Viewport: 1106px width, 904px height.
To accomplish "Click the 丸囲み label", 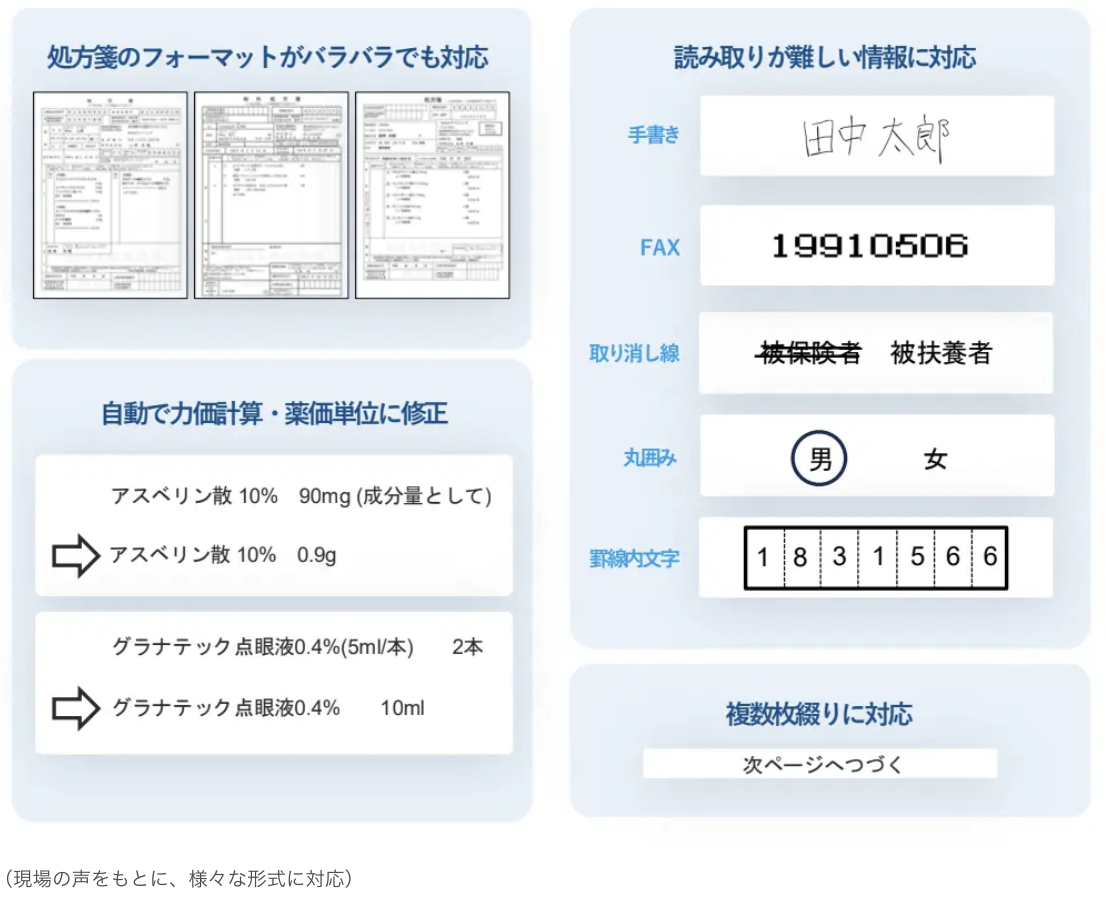I will click(x=650, y=458).
